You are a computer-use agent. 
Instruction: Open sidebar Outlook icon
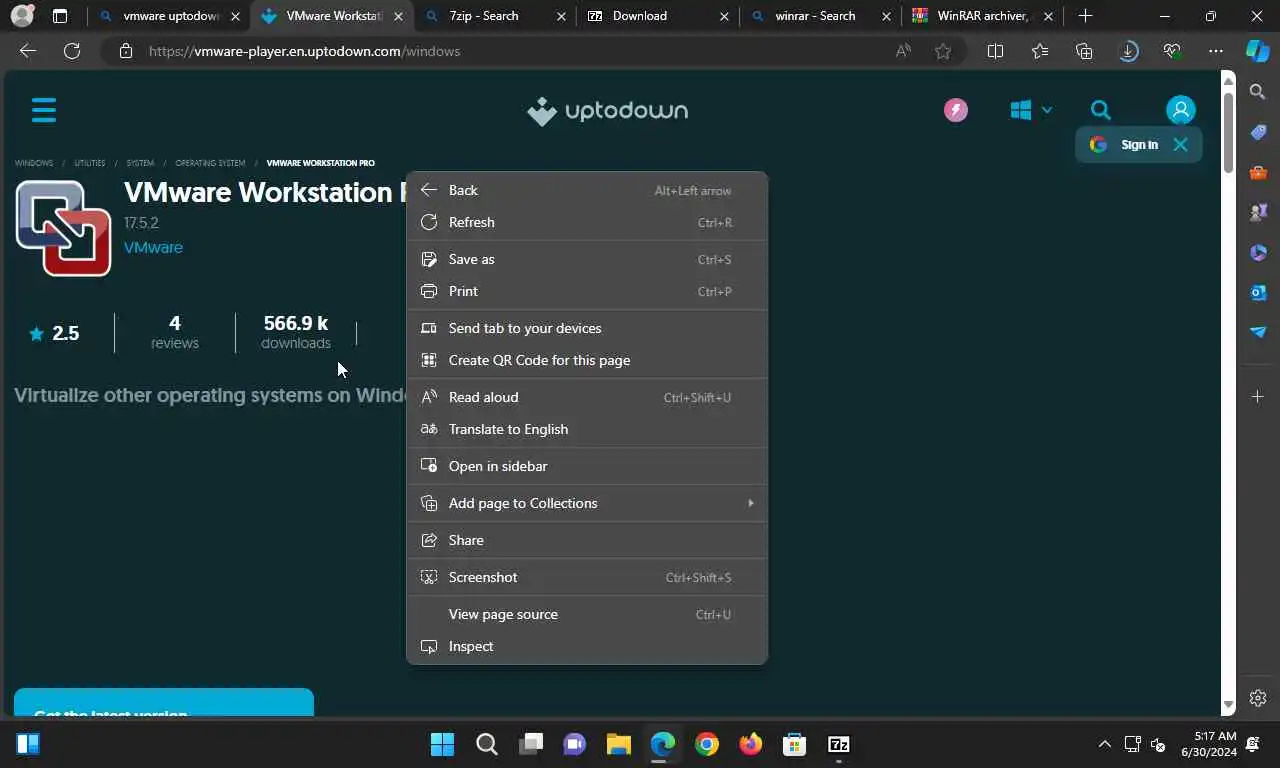1258,292
